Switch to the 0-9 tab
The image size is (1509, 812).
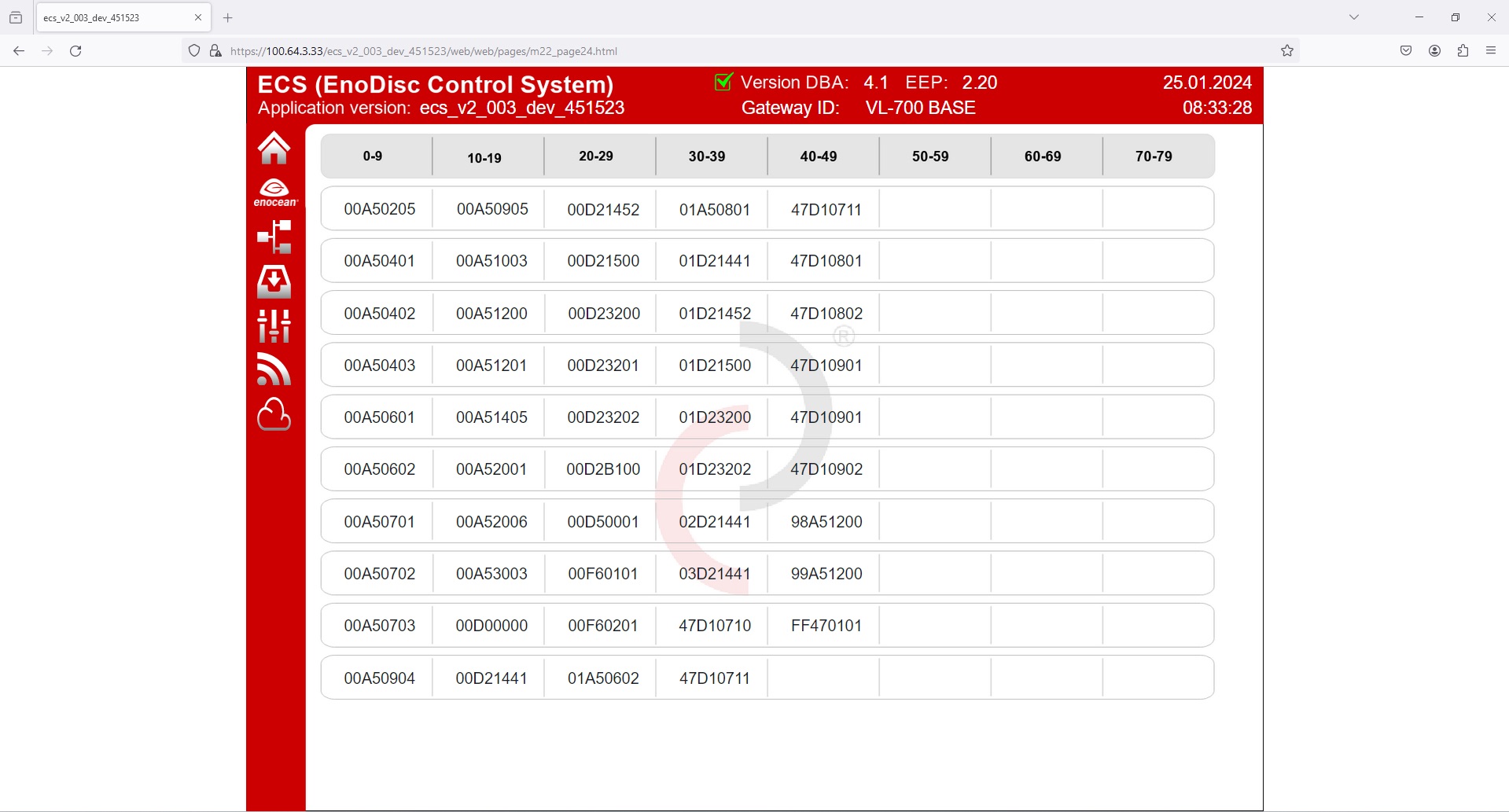pos(373,156)
